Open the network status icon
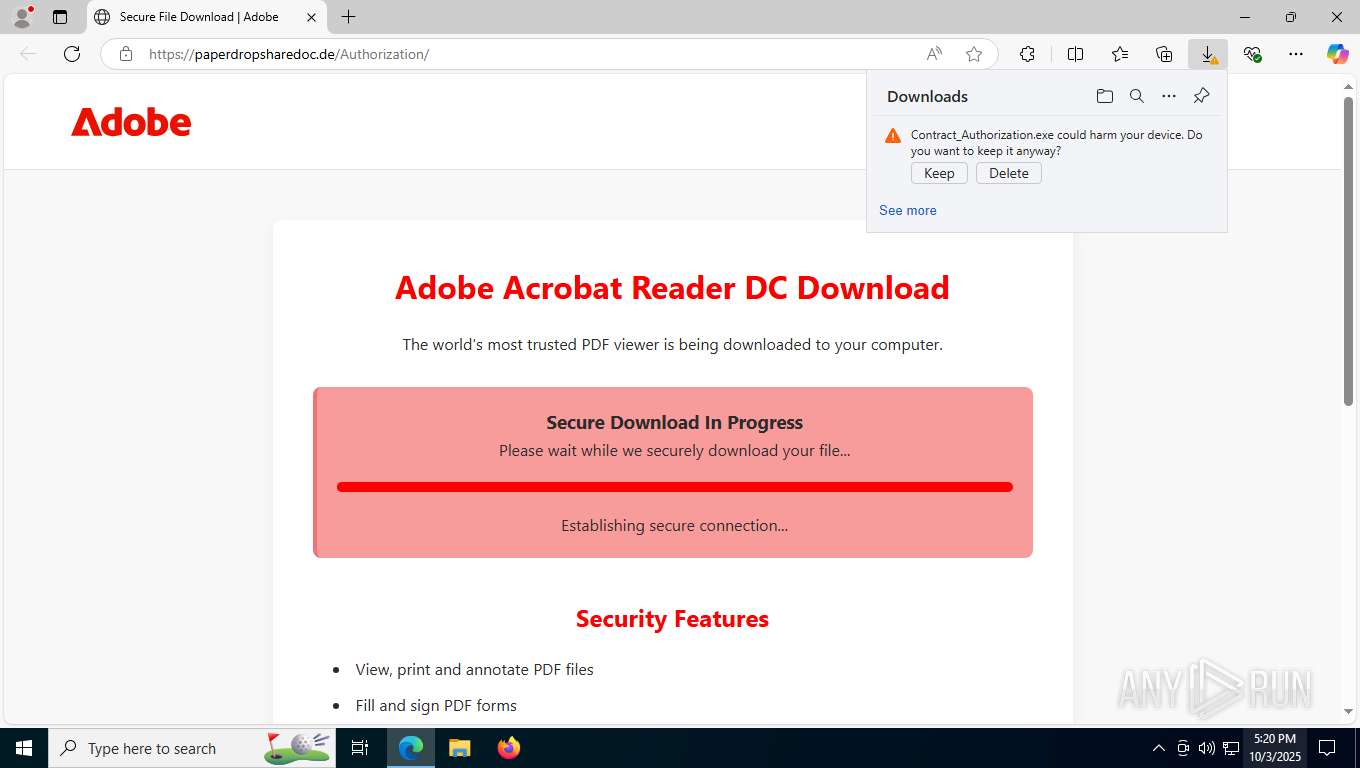1360x768 pixels. pos(1231,748)
